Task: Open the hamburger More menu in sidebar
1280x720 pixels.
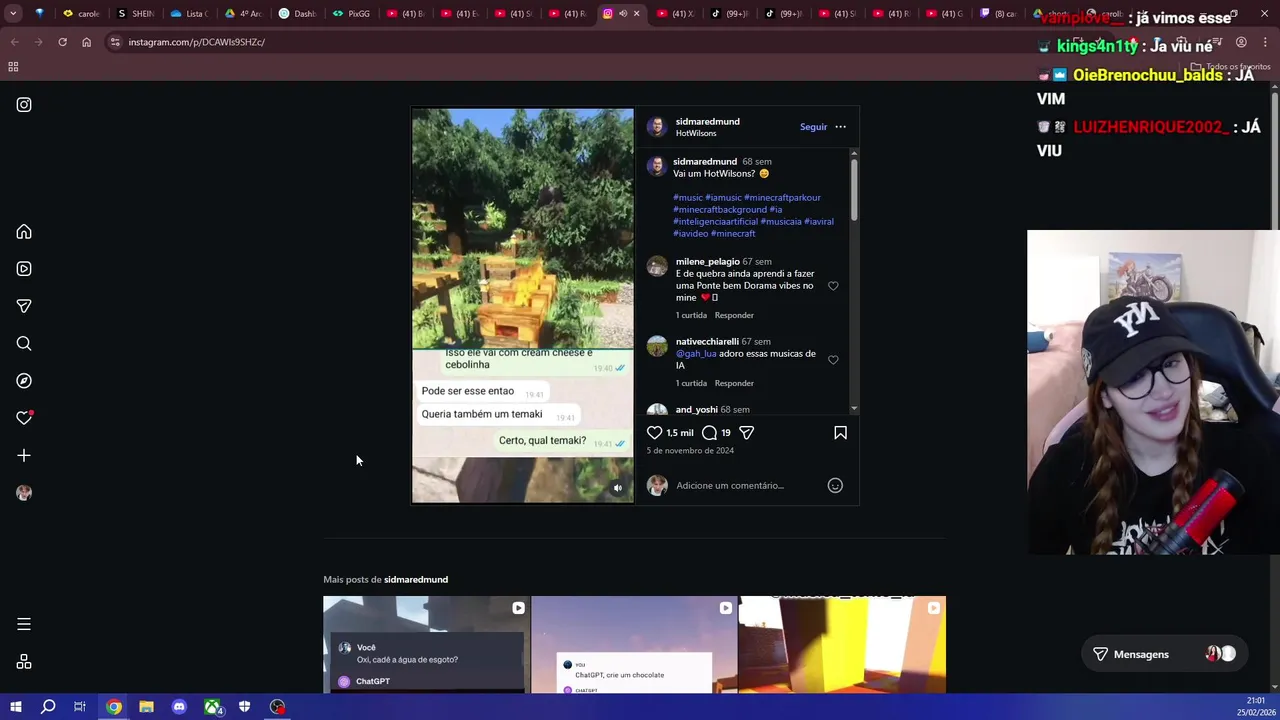Action: (x=24, y=624)
